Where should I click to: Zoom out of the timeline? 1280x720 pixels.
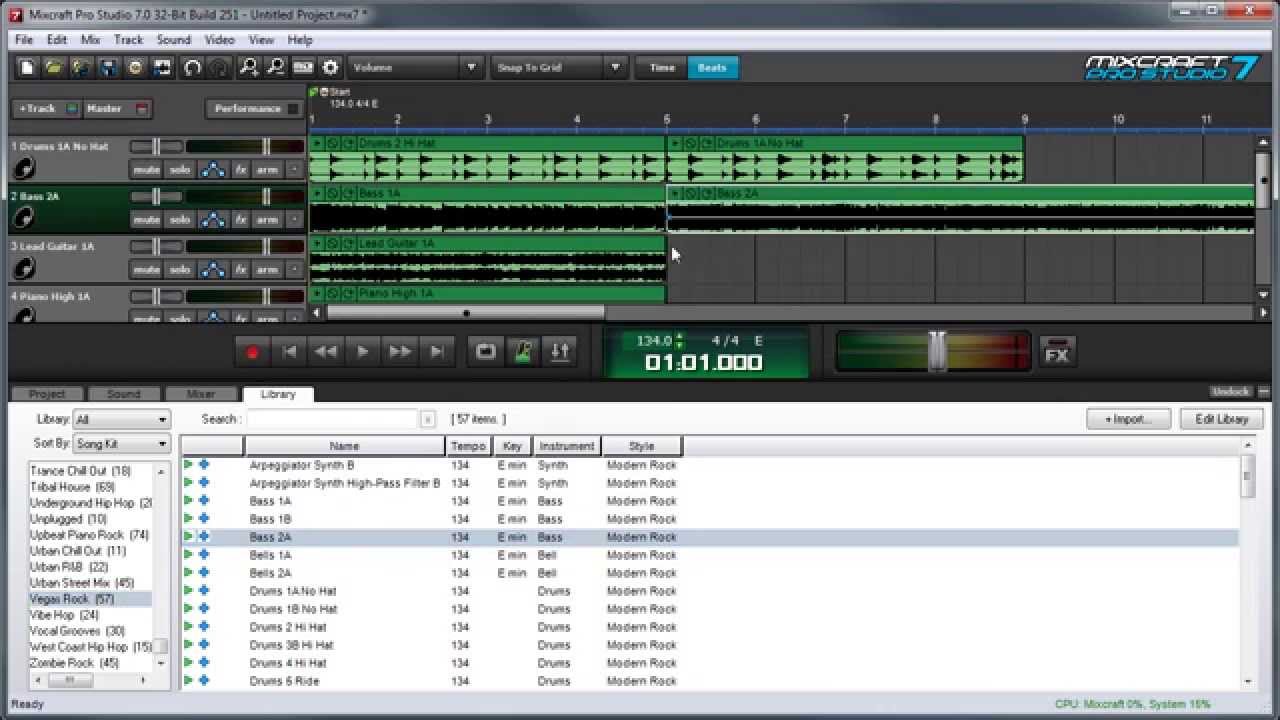click(275, 67)
